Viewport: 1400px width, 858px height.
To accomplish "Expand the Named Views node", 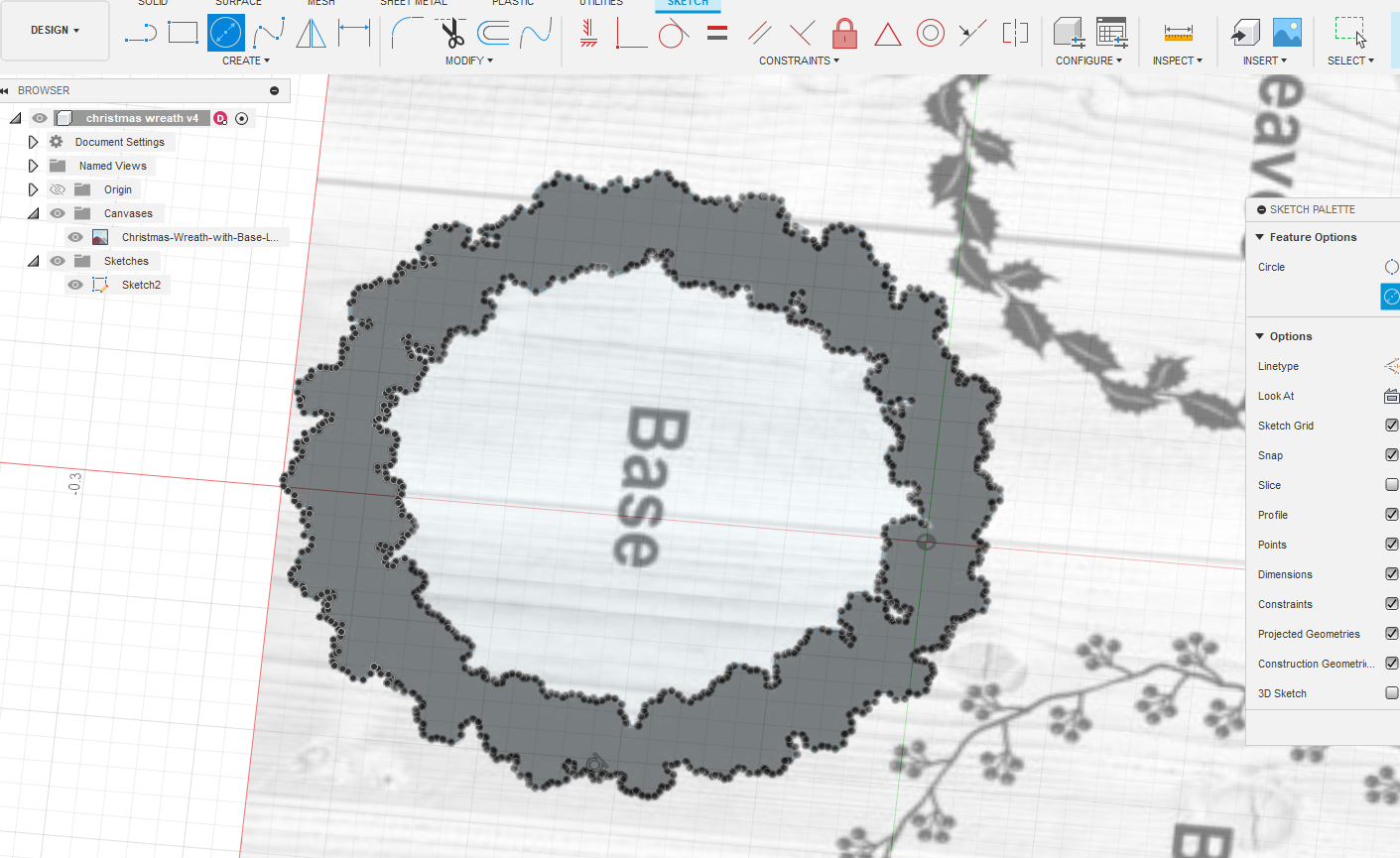I will pyautogui.click(x=33, y=166).
